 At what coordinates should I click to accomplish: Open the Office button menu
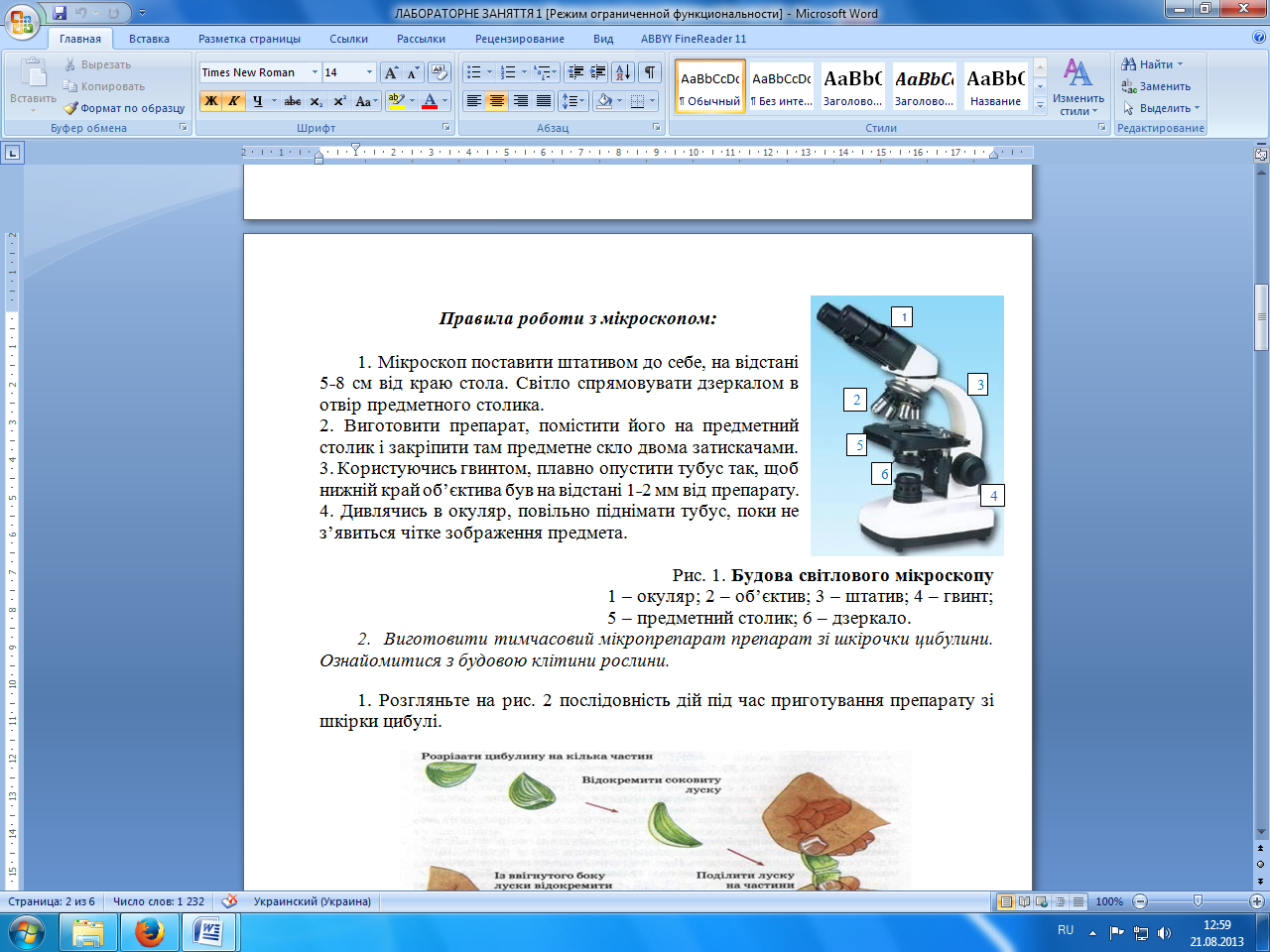(x=22, y=22)
